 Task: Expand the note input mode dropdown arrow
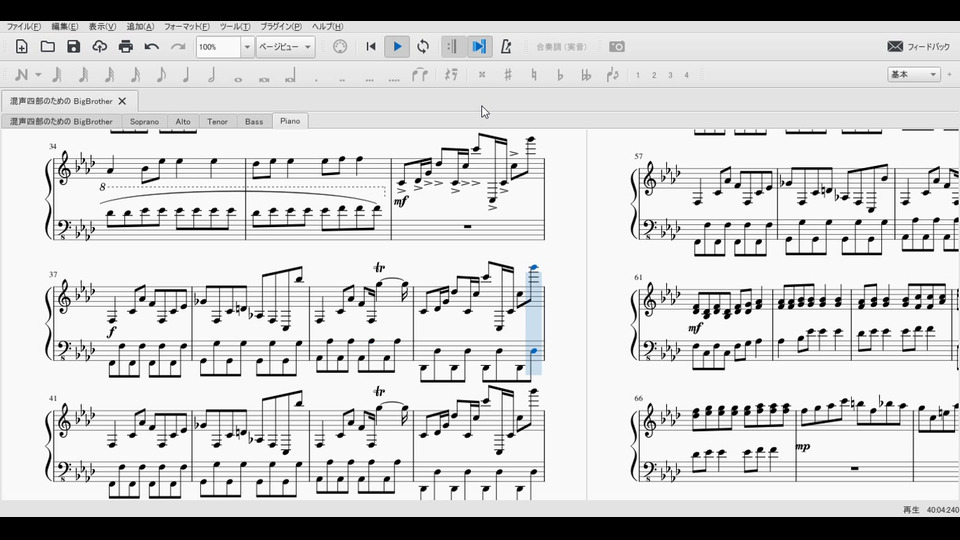point(38,75)
